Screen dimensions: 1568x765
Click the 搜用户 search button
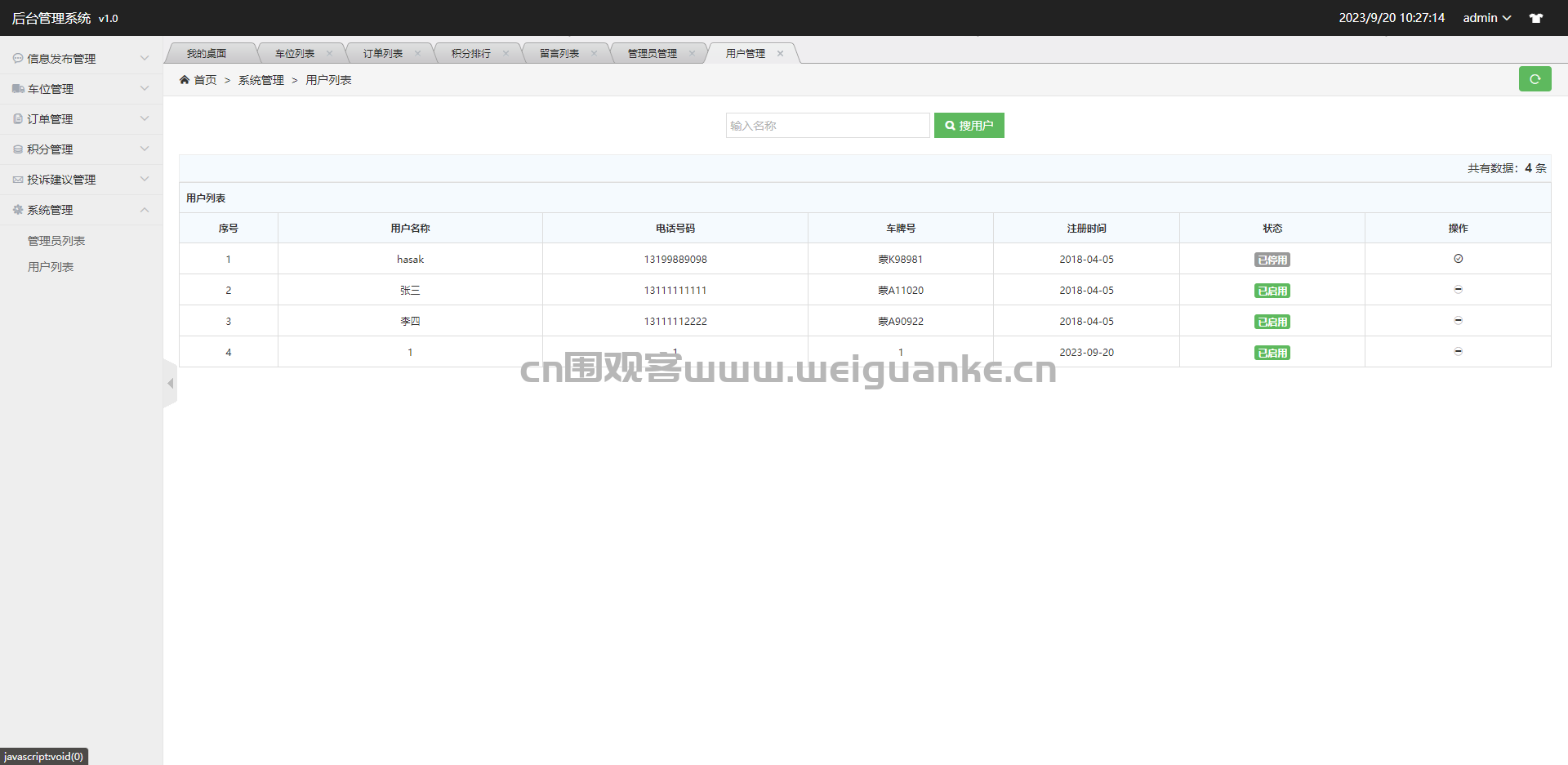tap(969, 125)
